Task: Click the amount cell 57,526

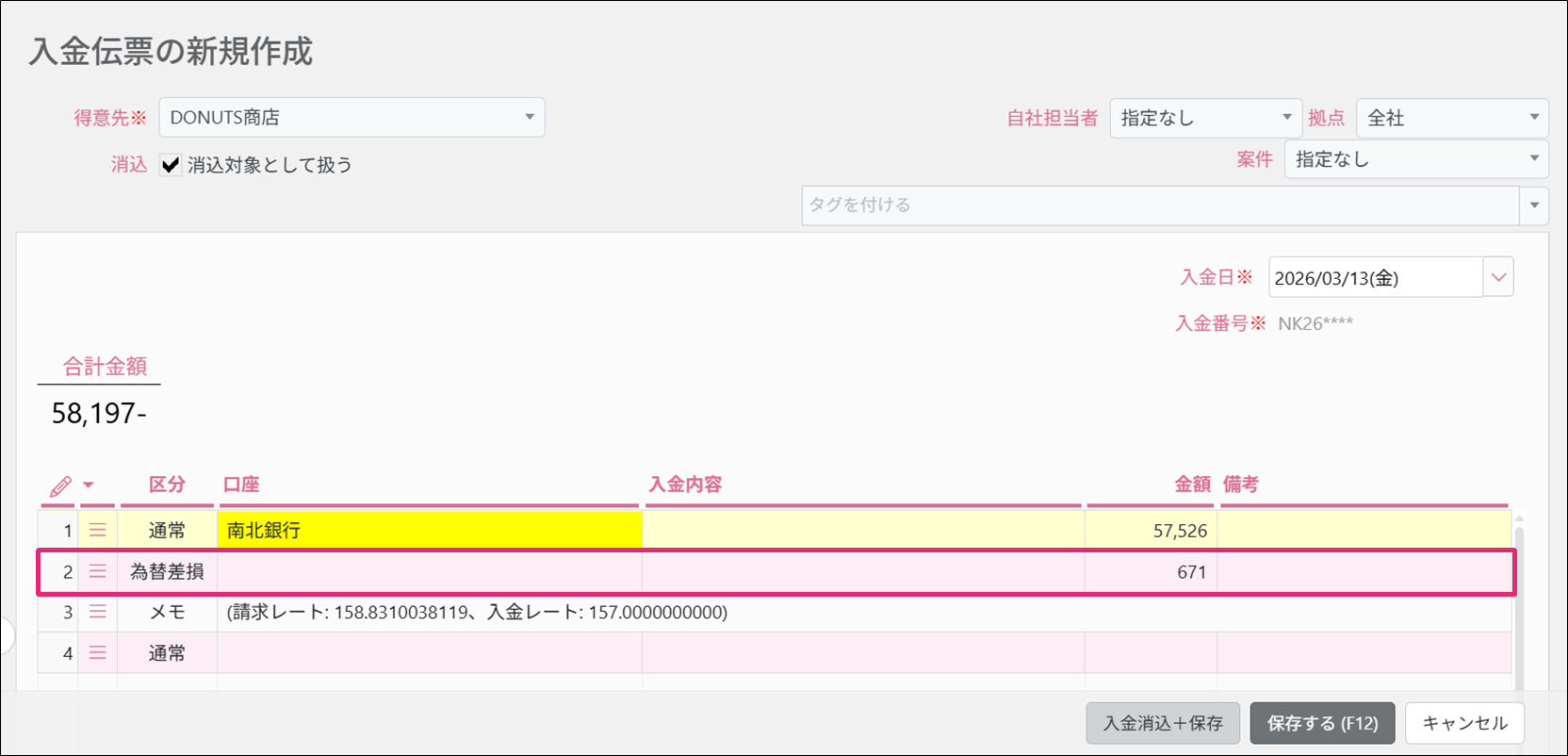Action: (x=1151, y=530)
